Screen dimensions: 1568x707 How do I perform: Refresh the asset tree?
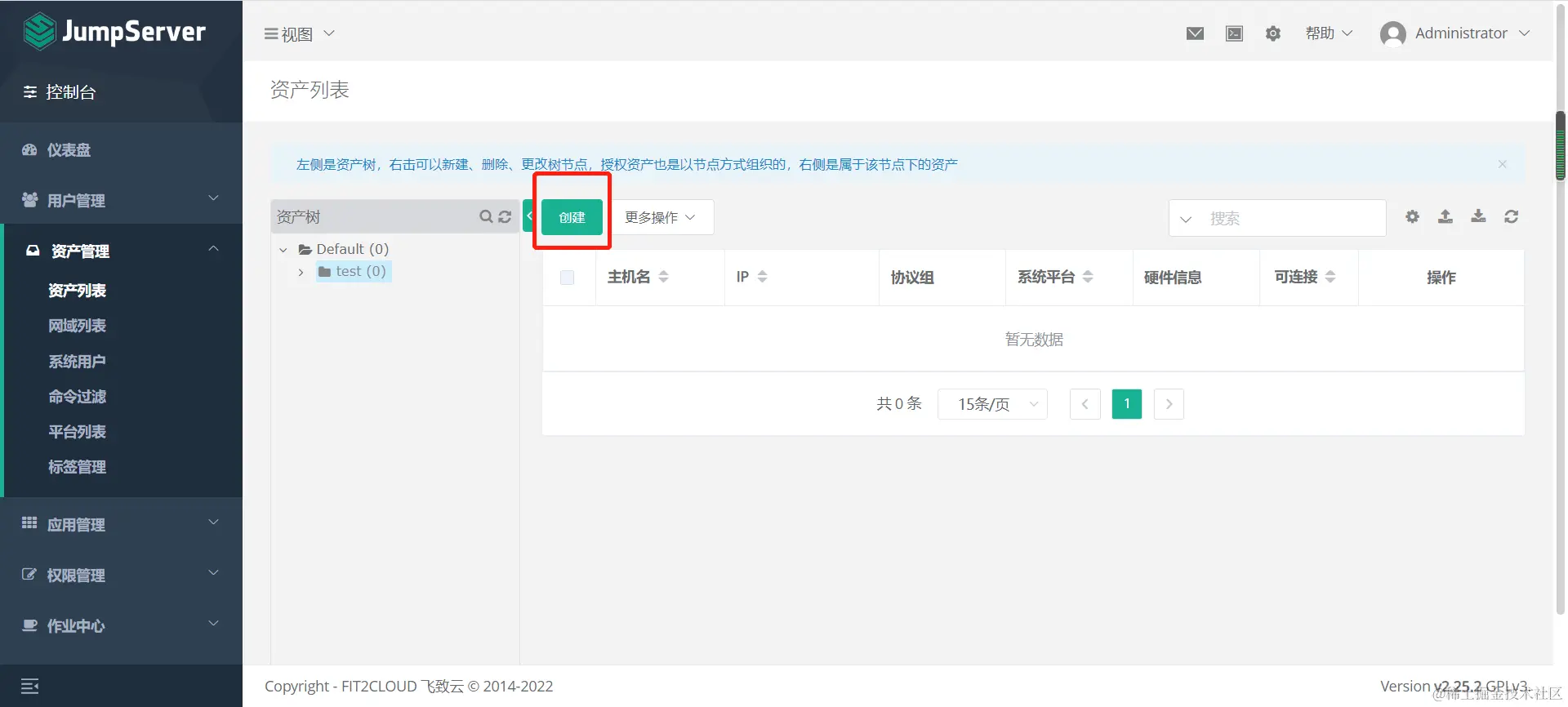coord(505,216)
